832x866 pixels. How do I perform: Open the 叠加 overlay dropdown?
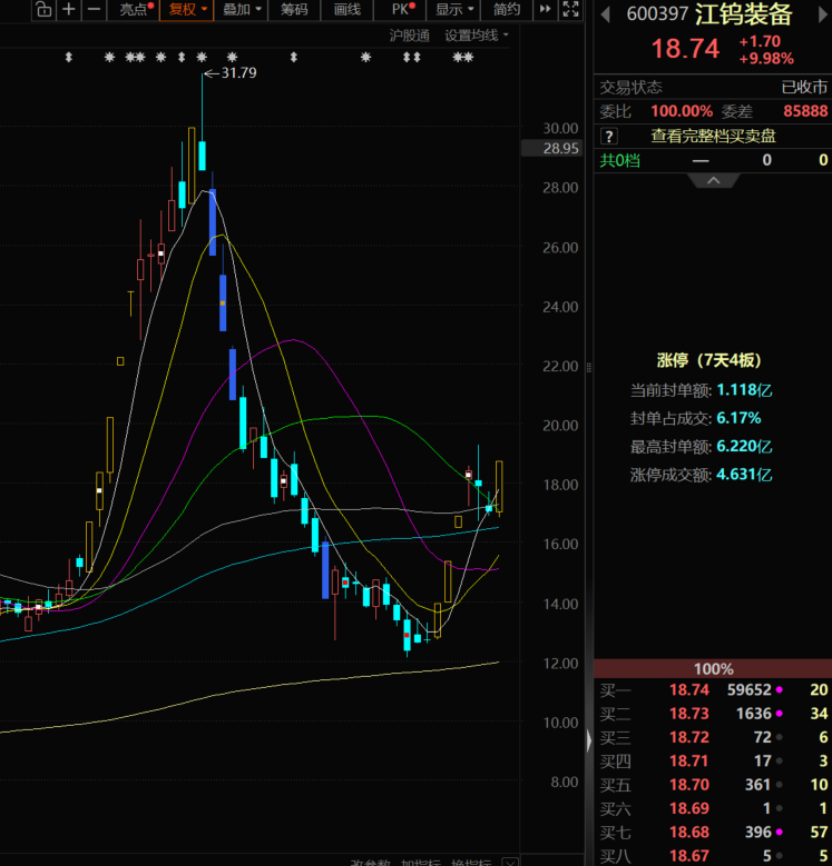coord(241,9)
